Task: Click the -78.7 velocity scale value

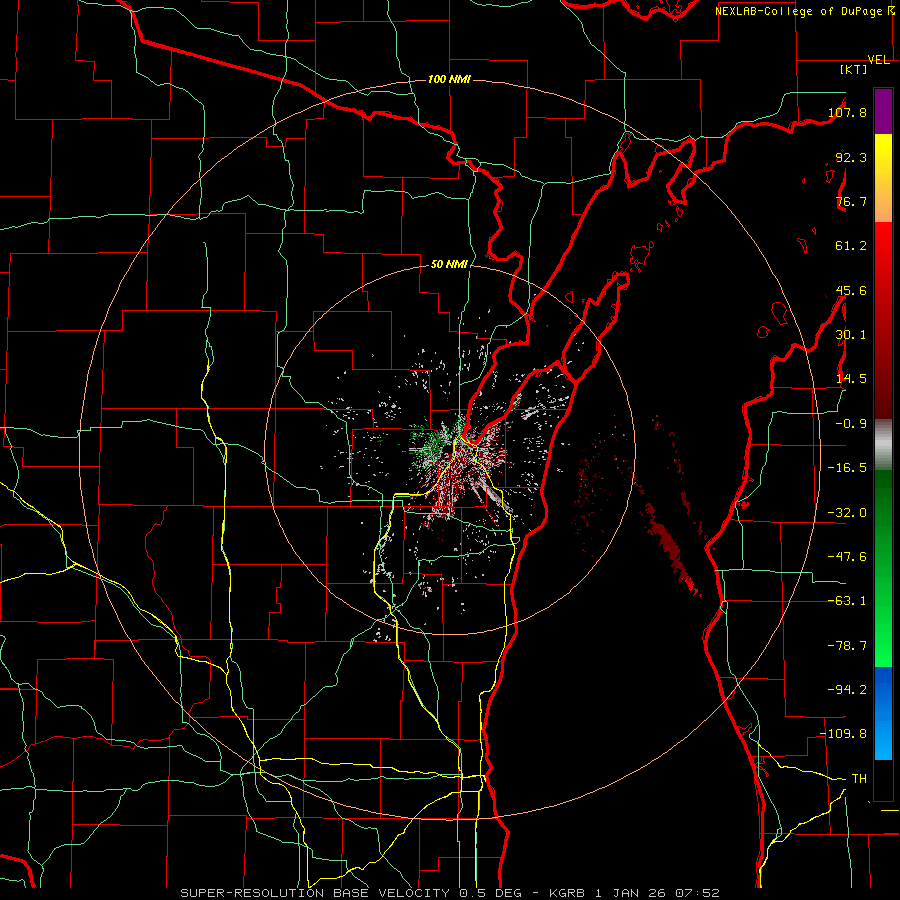Action: [847, 646]
